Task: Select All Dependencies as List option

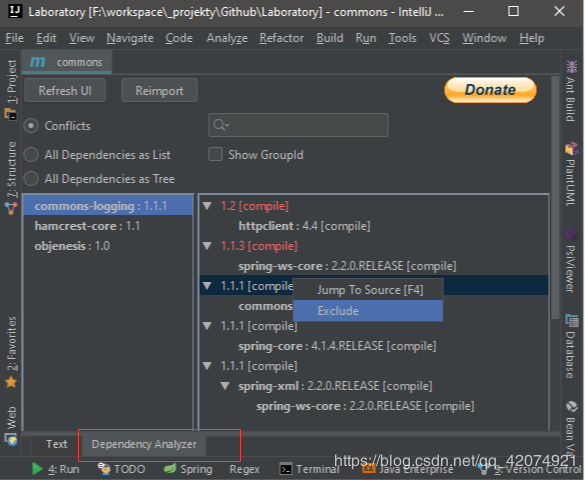Action: coord(31,154)
